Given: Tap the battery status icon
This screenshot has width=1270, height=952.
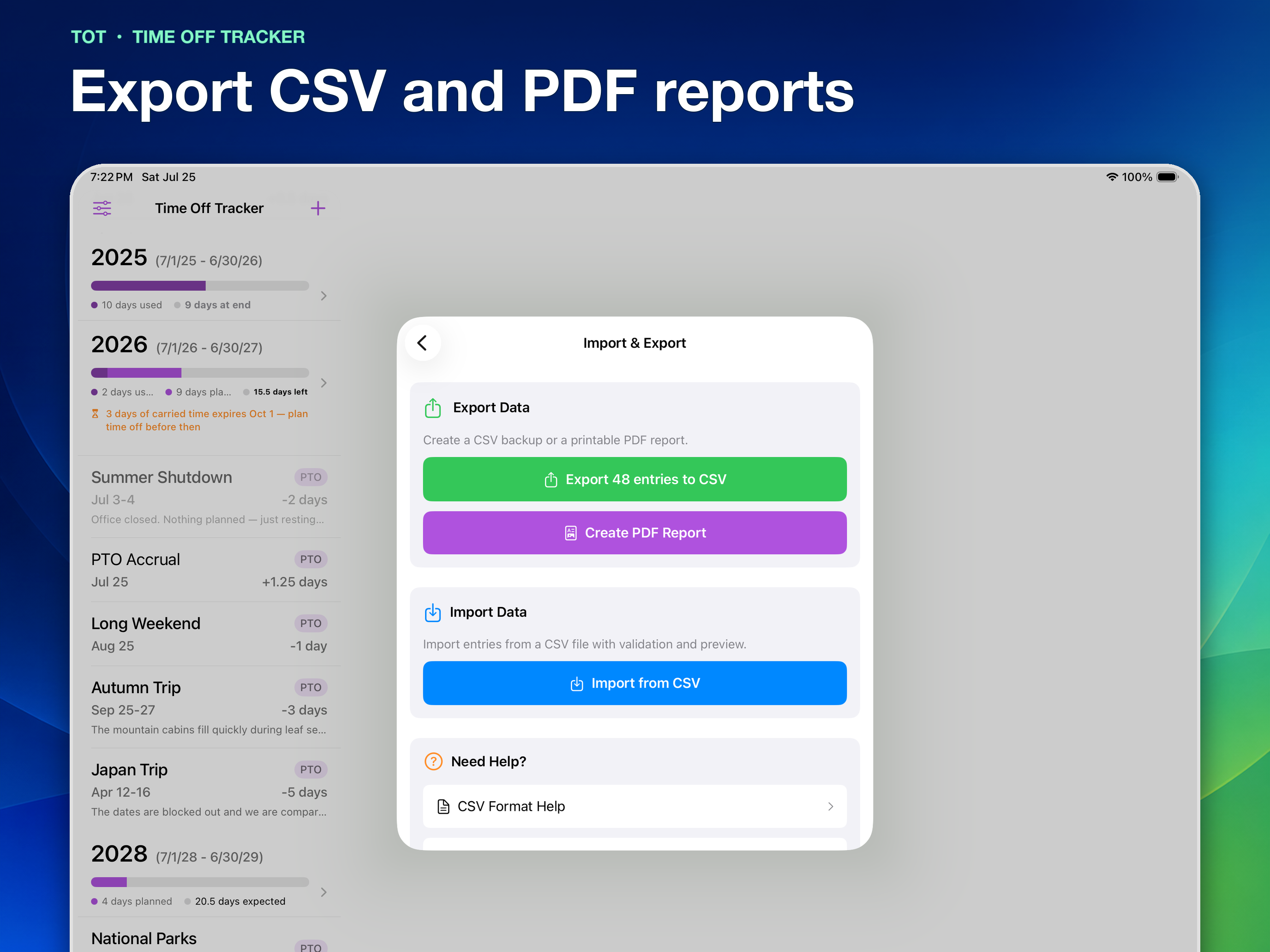Looking at the screenshot, I should coord(1167,177).
